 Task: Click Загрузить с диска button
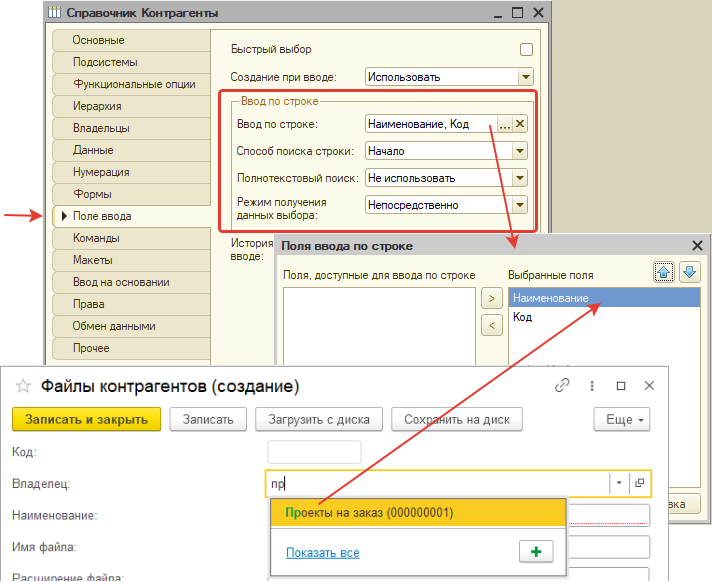coord(319,419)
